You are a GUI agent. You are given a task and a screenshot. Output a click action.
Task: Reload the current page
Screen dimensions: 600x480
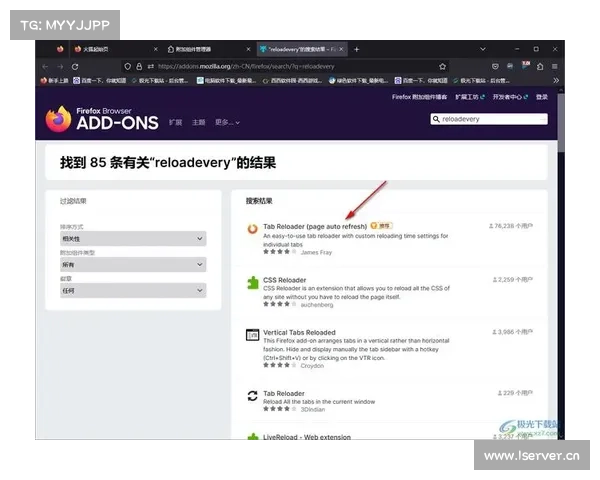pos(75,67)
